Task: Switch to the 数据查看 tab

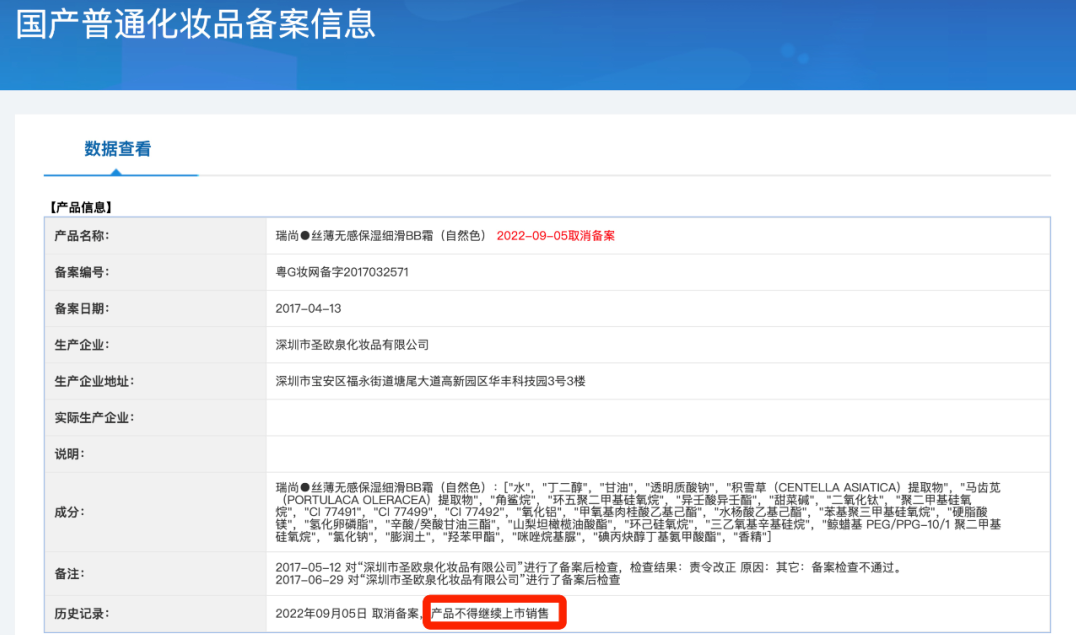Action: point(118,149)
